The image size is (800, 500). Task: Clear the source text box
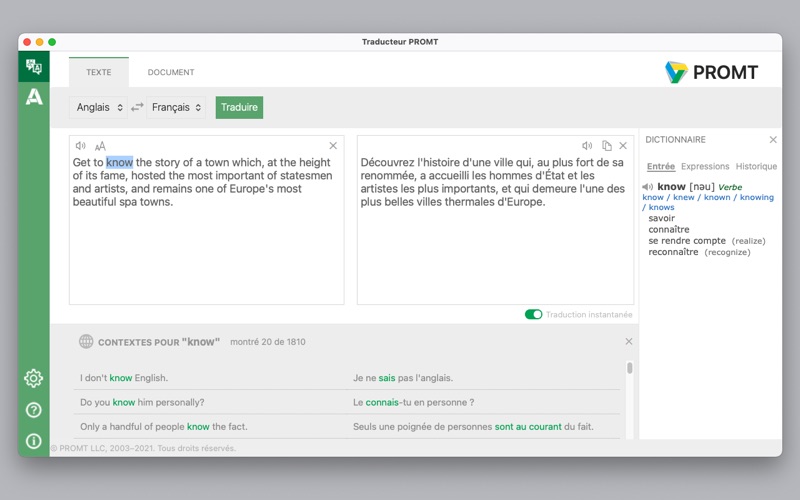pos(333,145)
